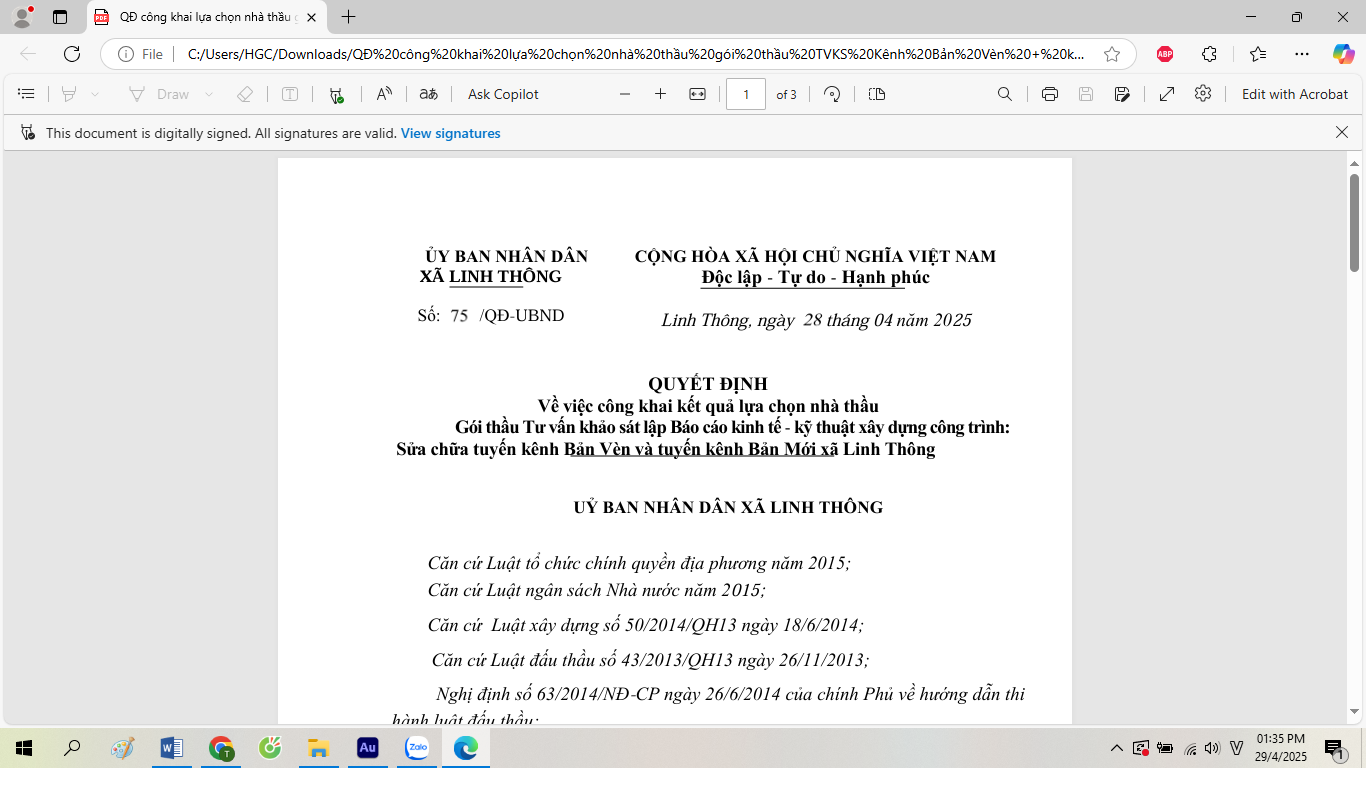Switch the Page view layout
The image size is (1366, 786).
[x=877, y=94]
